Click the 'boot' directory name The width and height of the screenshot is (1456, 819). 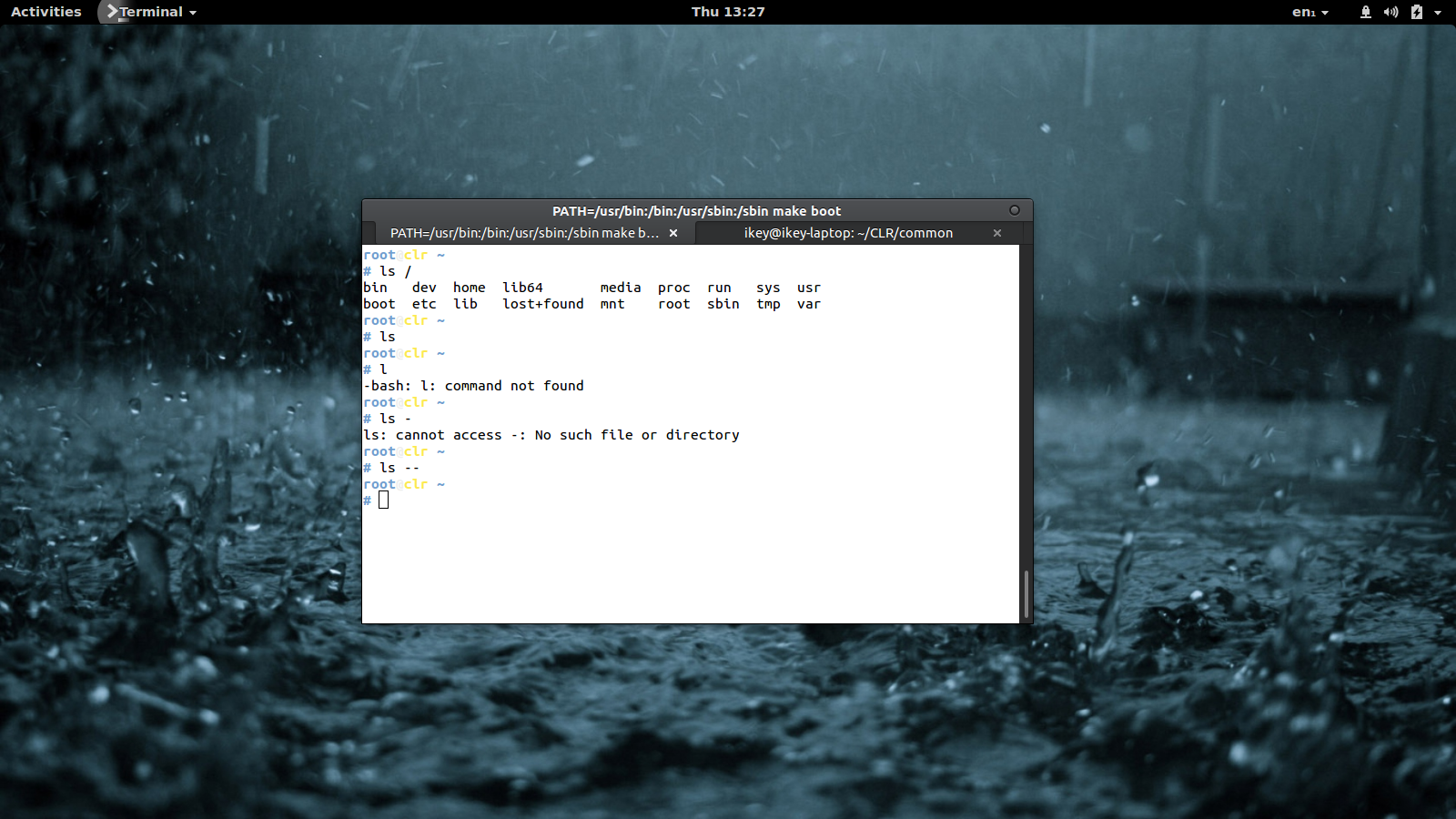pyautogui.click(x=379, y=304)
